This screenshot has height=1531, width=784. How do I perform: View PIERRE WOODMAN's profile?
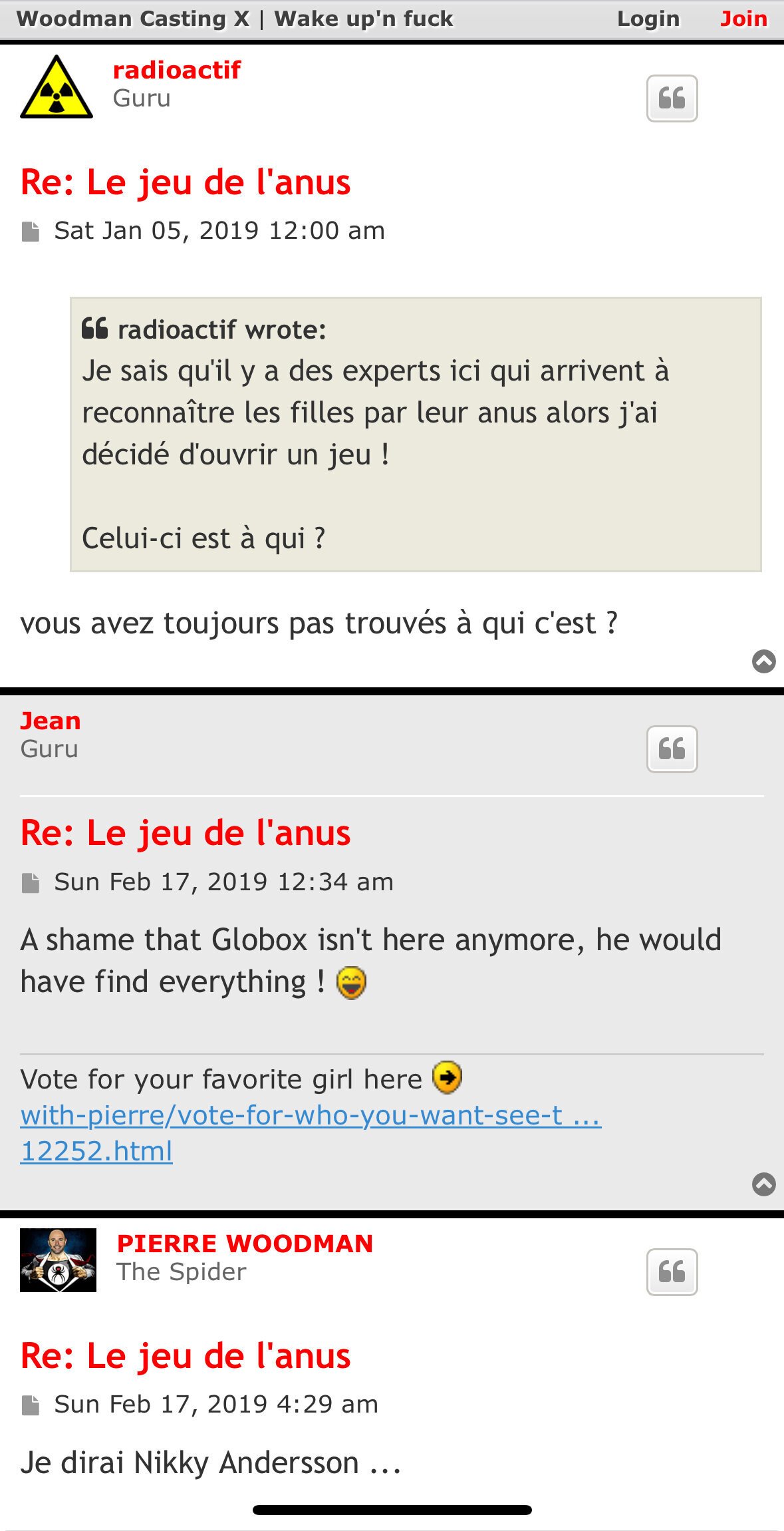[x=245, y=1244]
